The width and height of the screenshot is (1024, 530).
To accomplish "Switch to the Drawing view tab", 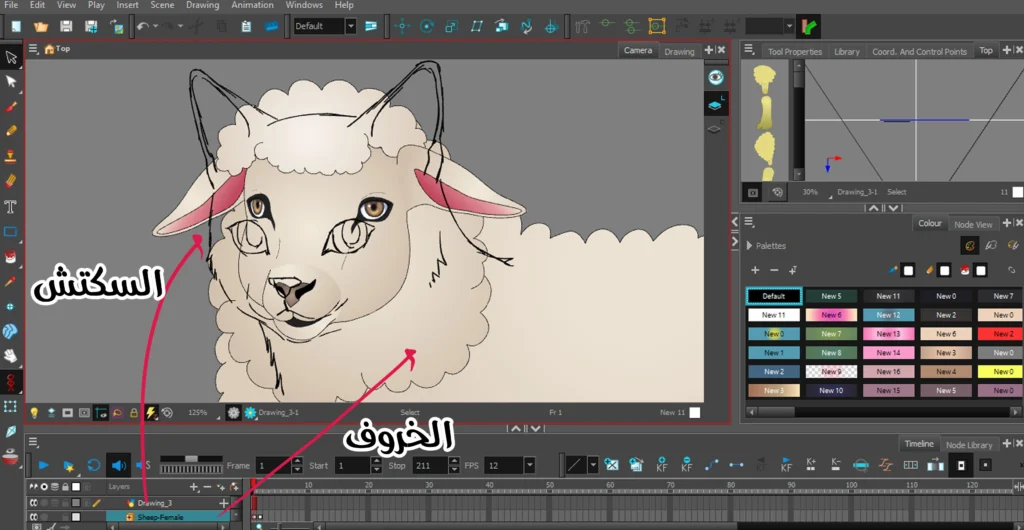I will click(679, 52).
